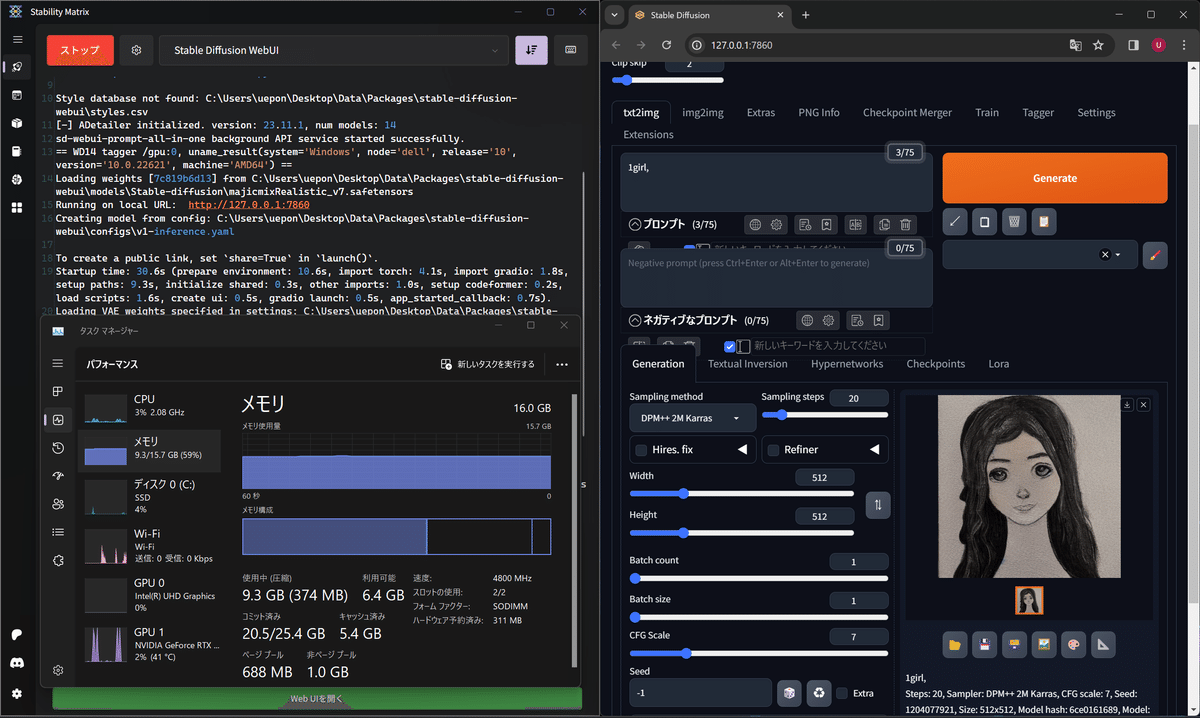Click the Web UIを開く green button
Viewport: 1200px width, 718px height.
(317, 699)
